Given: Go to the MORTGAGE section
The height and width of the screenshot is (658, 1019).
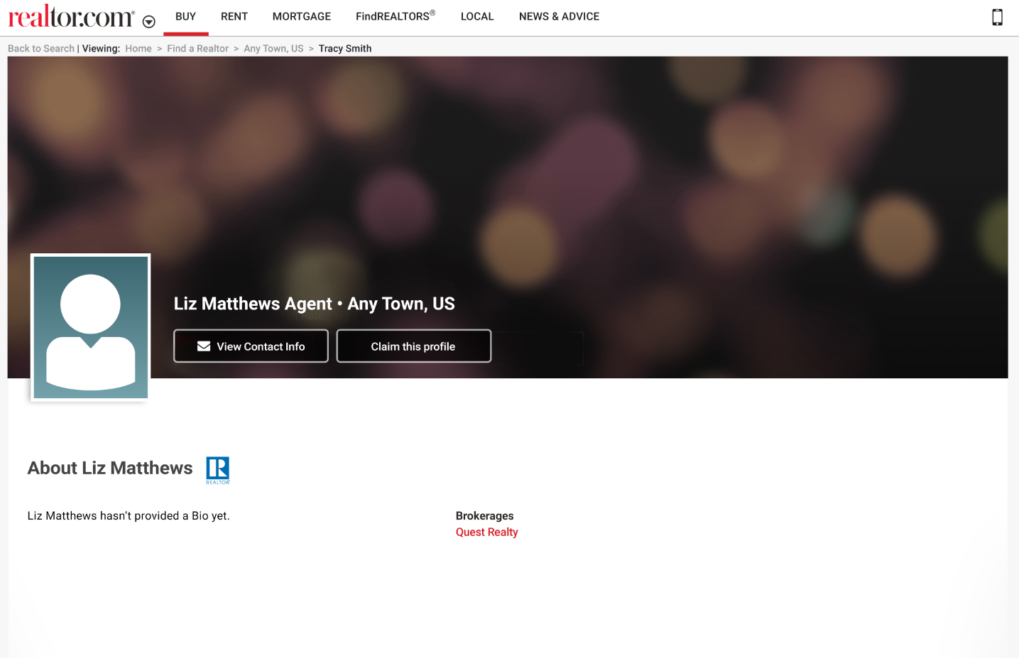Looking at the screenshot, I should pyautogui.click(x=301, y=17).
